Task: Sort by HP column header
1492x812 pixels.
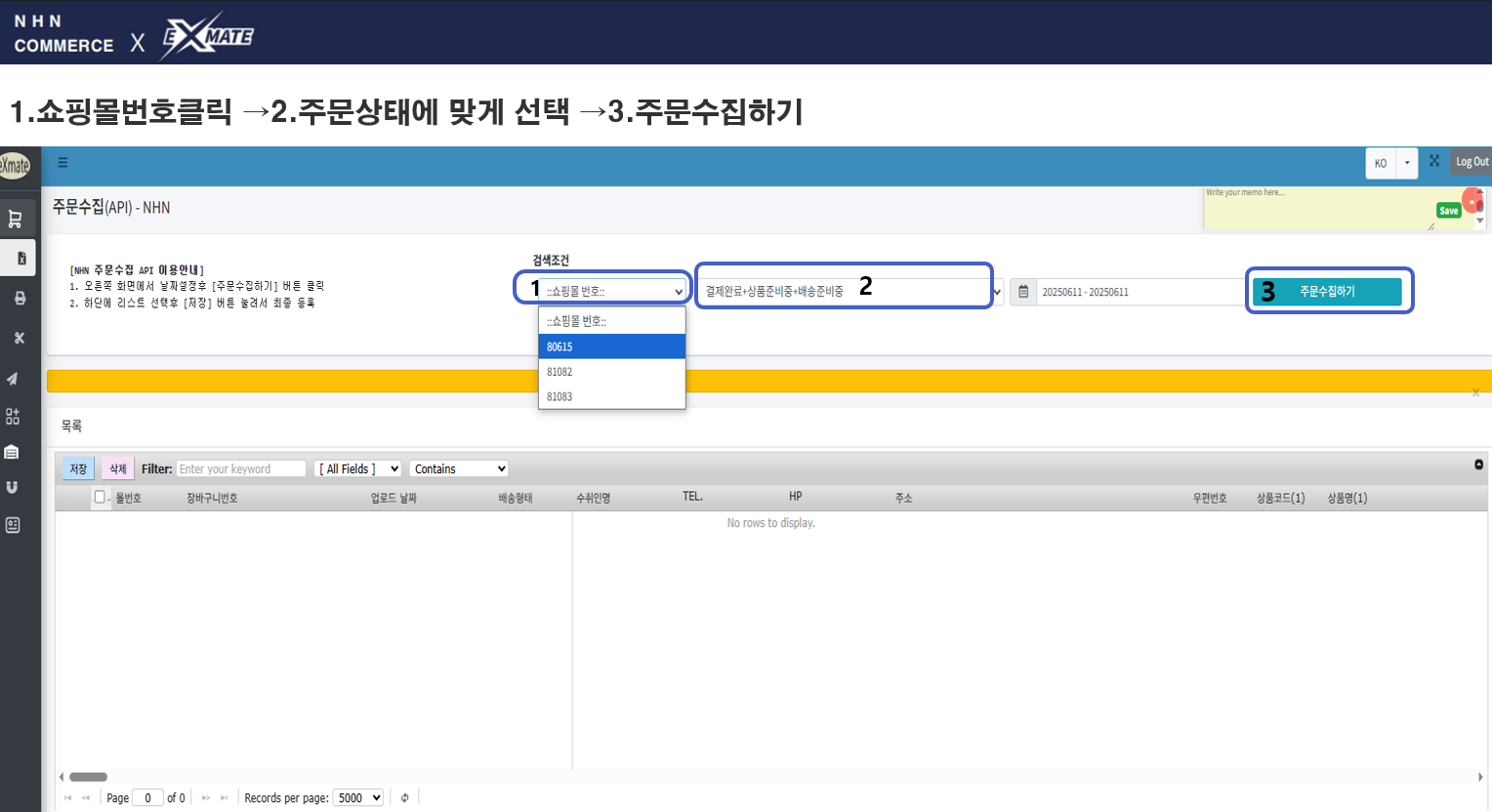Action: pyautogui.click(x=796, y=497)
